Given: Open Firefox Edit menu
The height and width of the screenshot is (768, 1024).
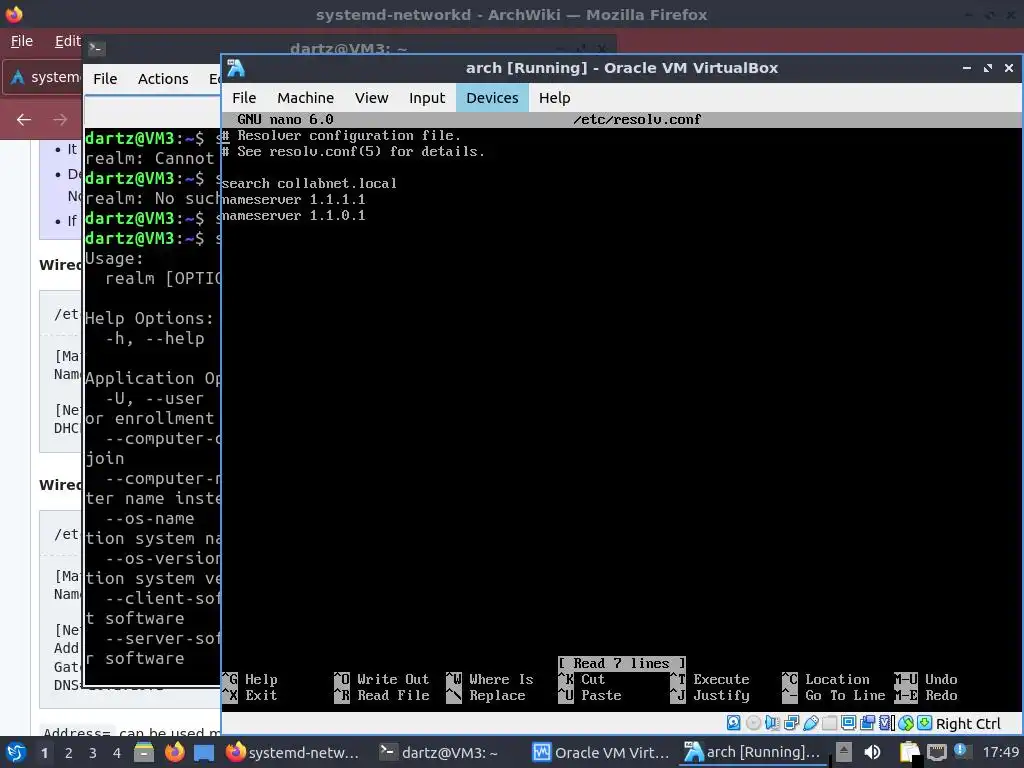Looking at the screenshot, I should (68, 41).
